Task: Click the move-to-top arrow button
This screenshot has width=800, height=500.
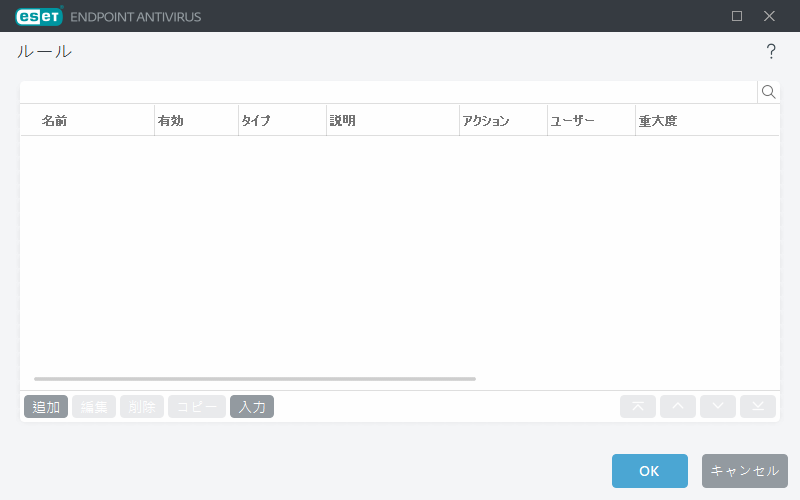Action: click(x=638, y=406)
